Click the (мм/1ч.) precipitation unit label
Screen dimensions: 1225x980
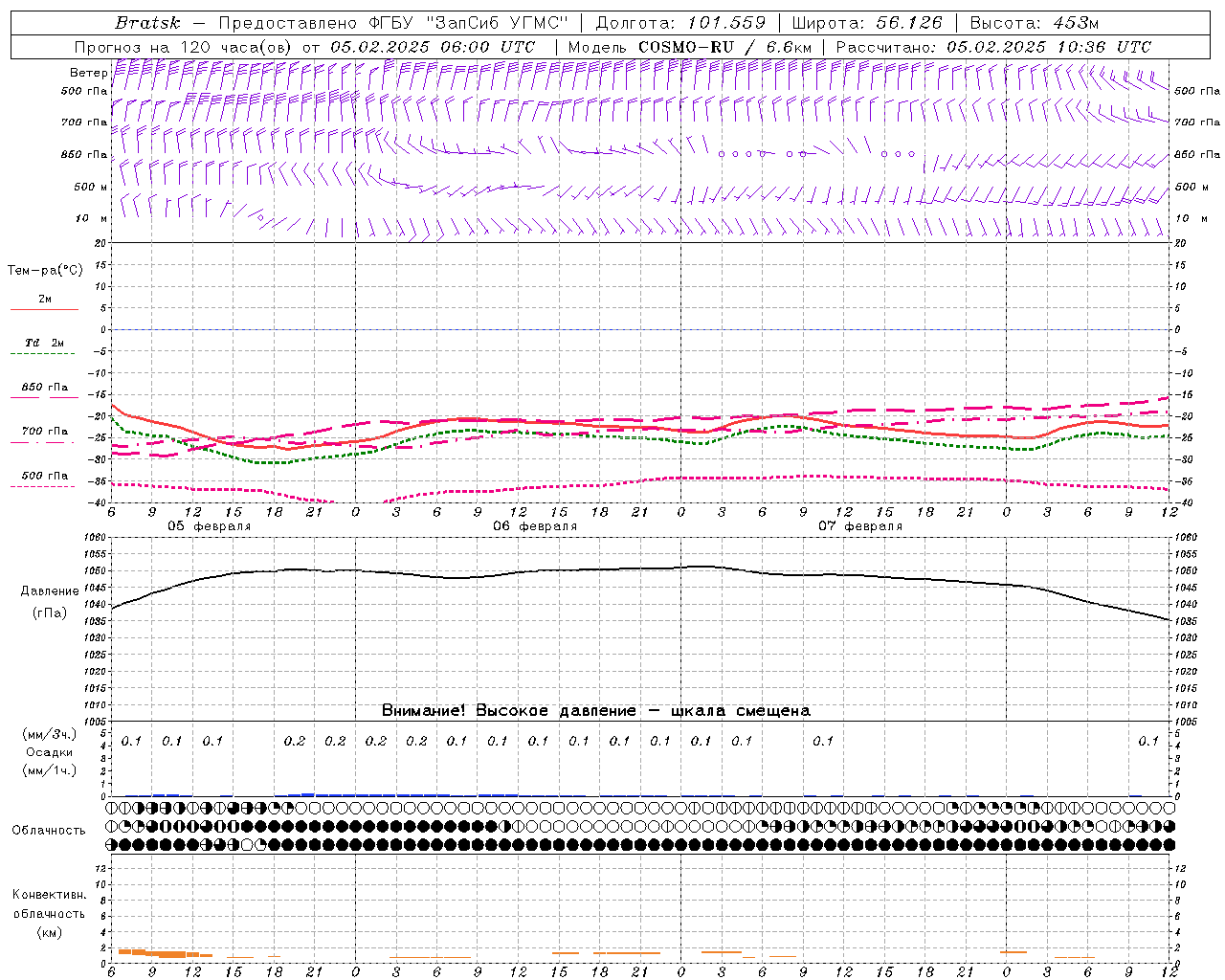point(50,770)
